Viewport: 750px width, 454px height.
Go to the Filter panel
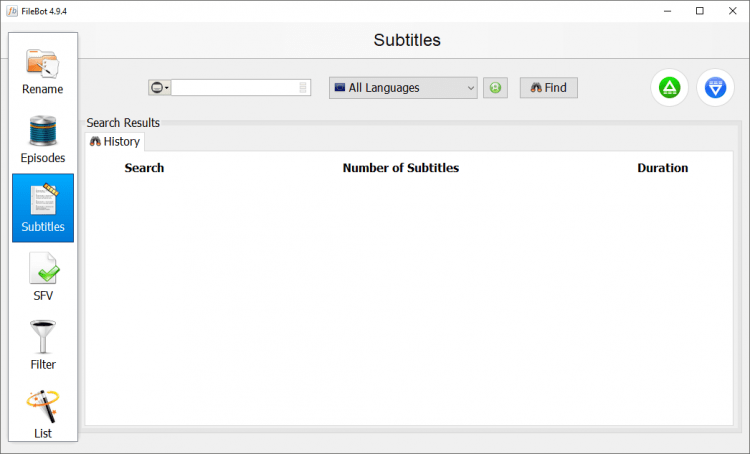(x=43, y=346)
